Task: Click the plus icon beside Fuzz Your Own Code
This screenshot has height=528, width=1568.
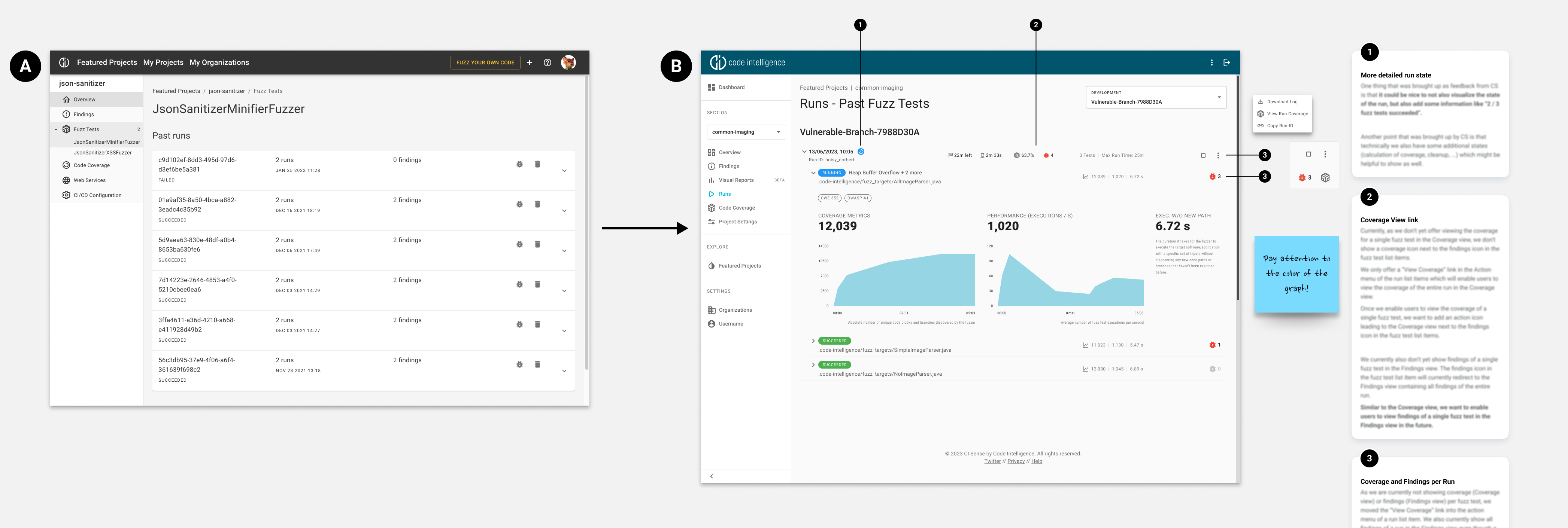Action: click(530, 62)
